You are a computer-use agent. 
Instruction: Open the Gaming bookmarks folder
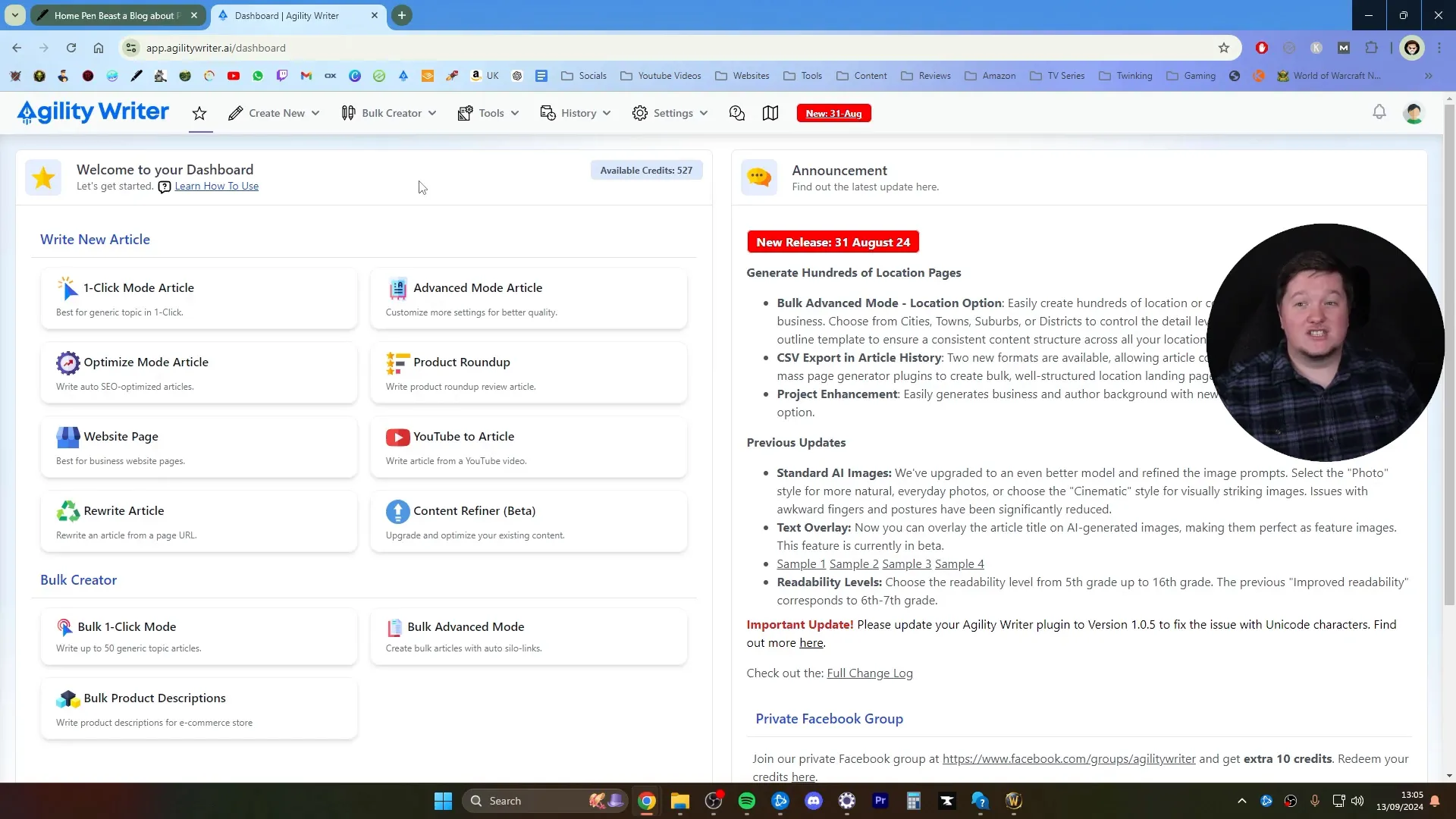point(1191,76)
